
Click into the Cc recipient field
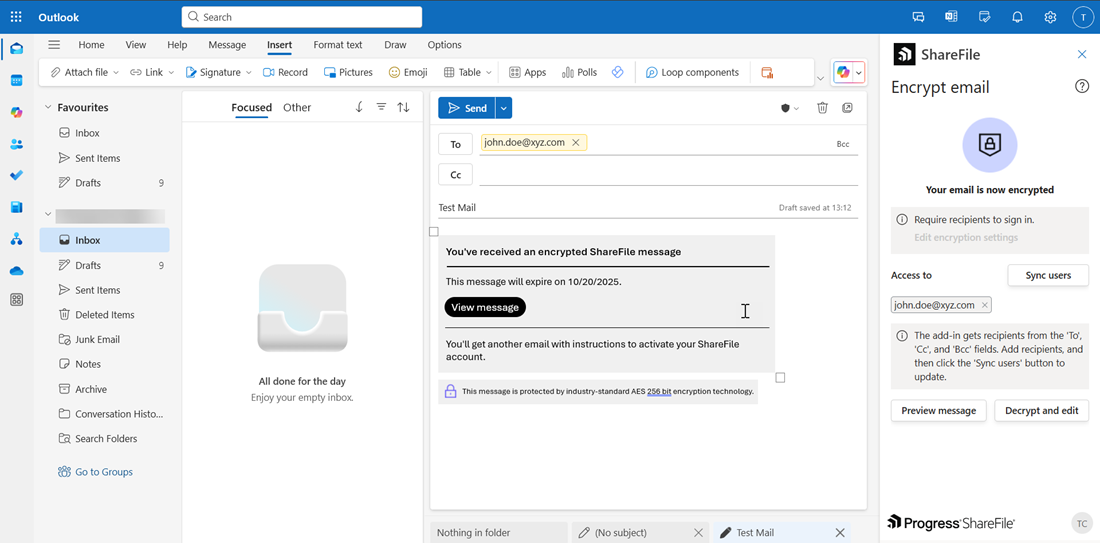pyautogui.click(x=667, y=175)
